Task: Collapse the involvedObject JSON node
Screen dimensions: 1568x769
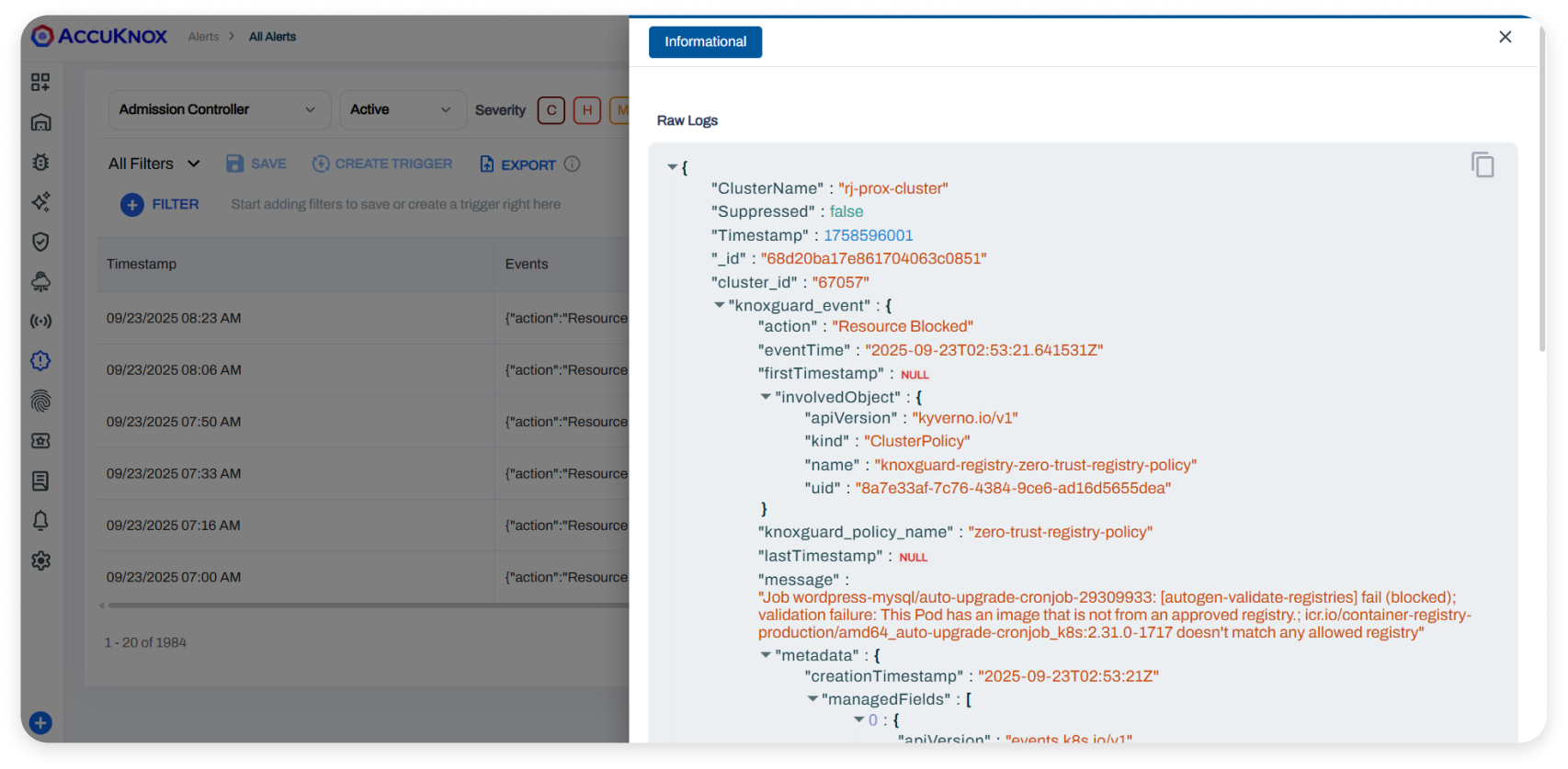Action: (x=766, y=397)
